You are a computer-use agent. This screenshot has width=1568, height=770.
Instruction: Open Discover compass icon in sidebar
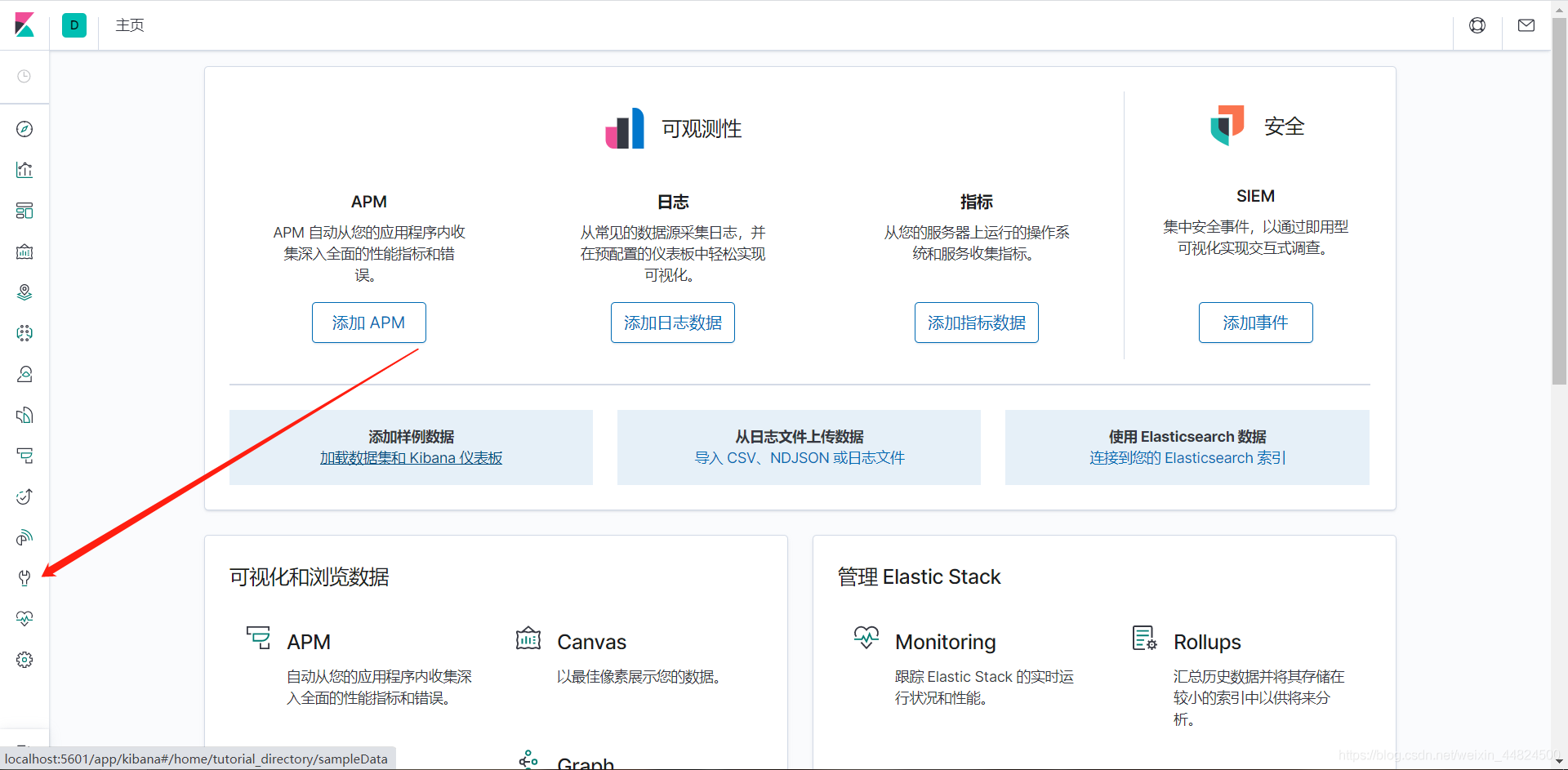[24, 129]
